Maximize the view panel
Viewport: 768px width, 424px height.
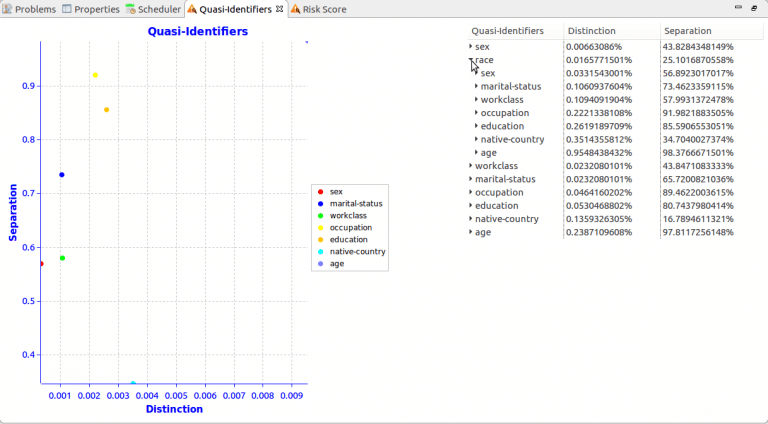point(754,8)
